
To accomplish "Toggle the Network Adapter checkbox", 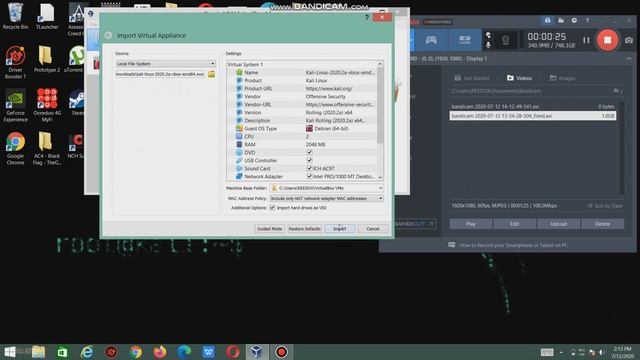I will (x=309, y=176).
